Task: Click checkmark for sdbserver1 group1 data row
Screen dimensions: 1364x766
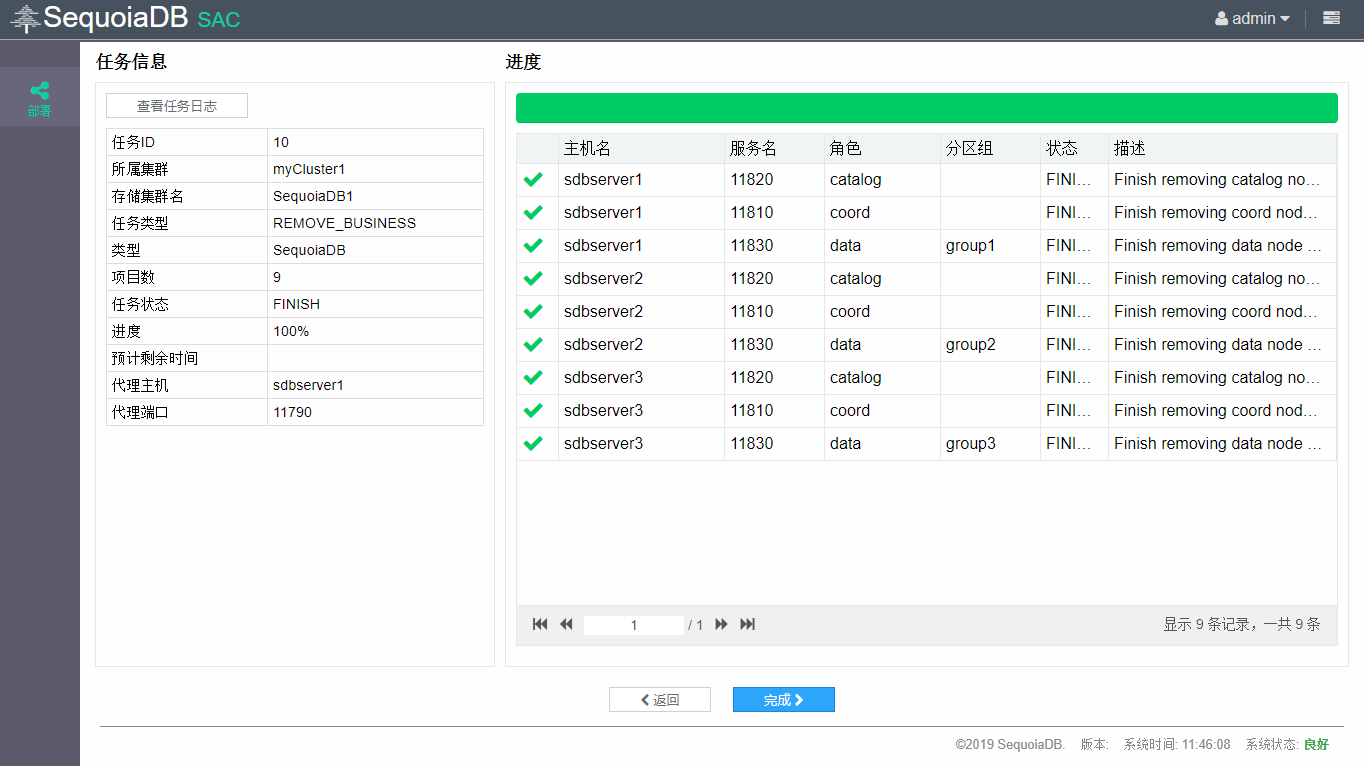Action: 533,246
